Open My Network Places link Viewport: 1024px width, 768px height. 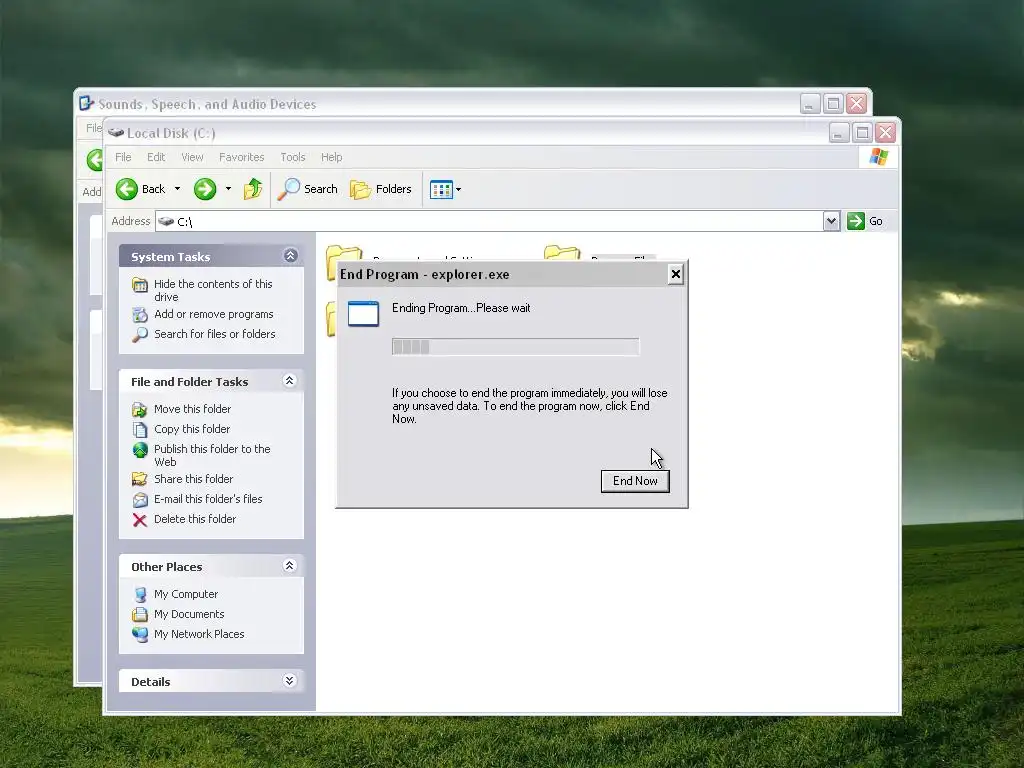coord(199,634)
